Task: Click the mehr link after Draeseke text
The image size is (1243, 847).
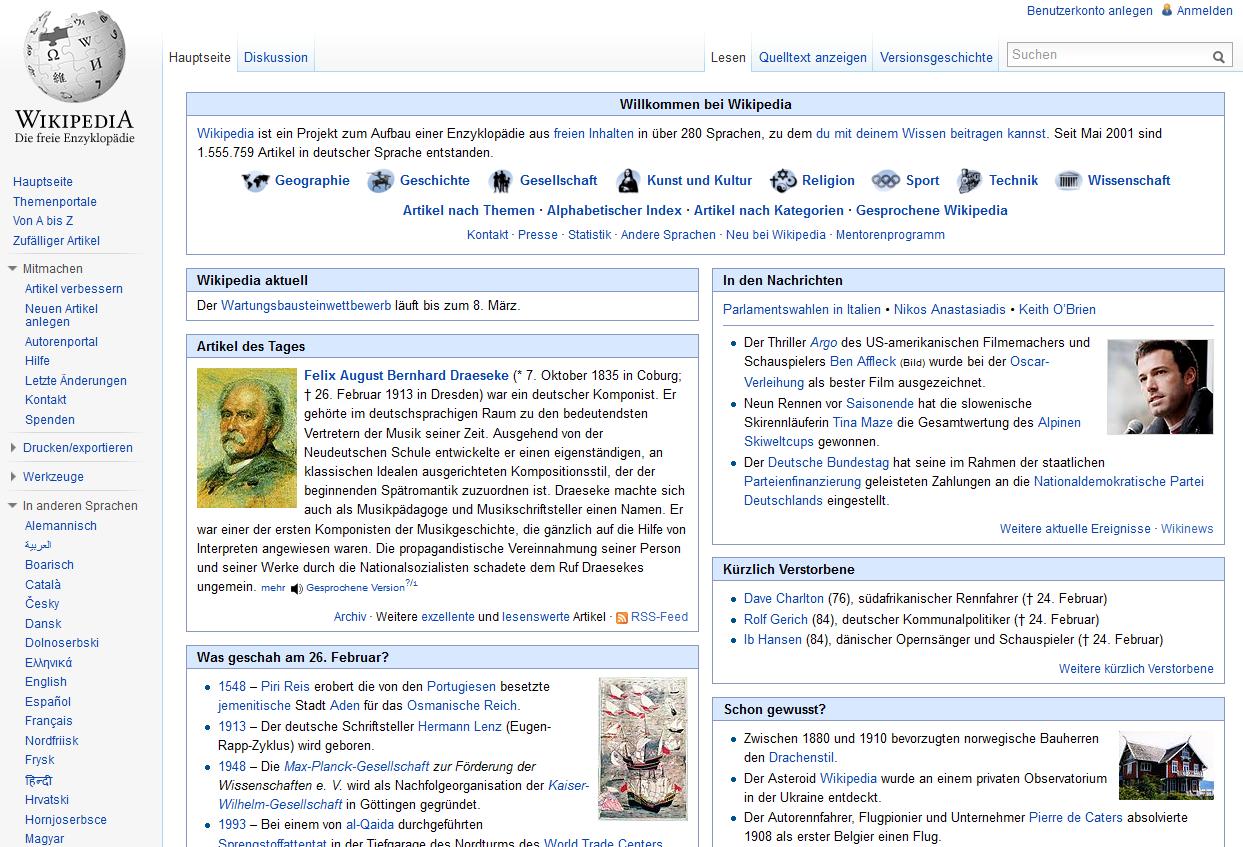Action: point(273,588)
